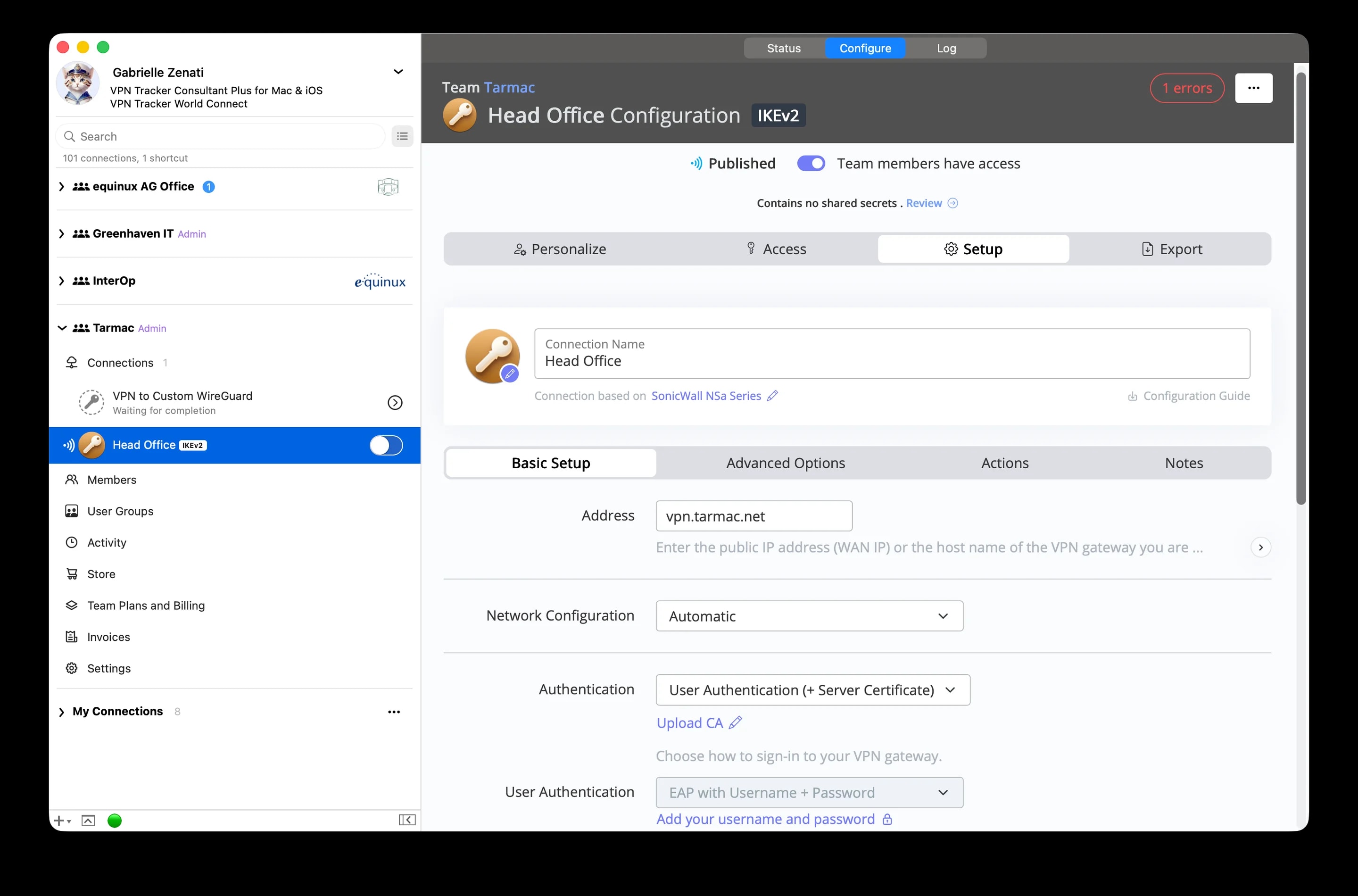Click the circled arrow next to Review
Screen dimensions: 1358x896
pyautogui.click(x=953, y=203)
